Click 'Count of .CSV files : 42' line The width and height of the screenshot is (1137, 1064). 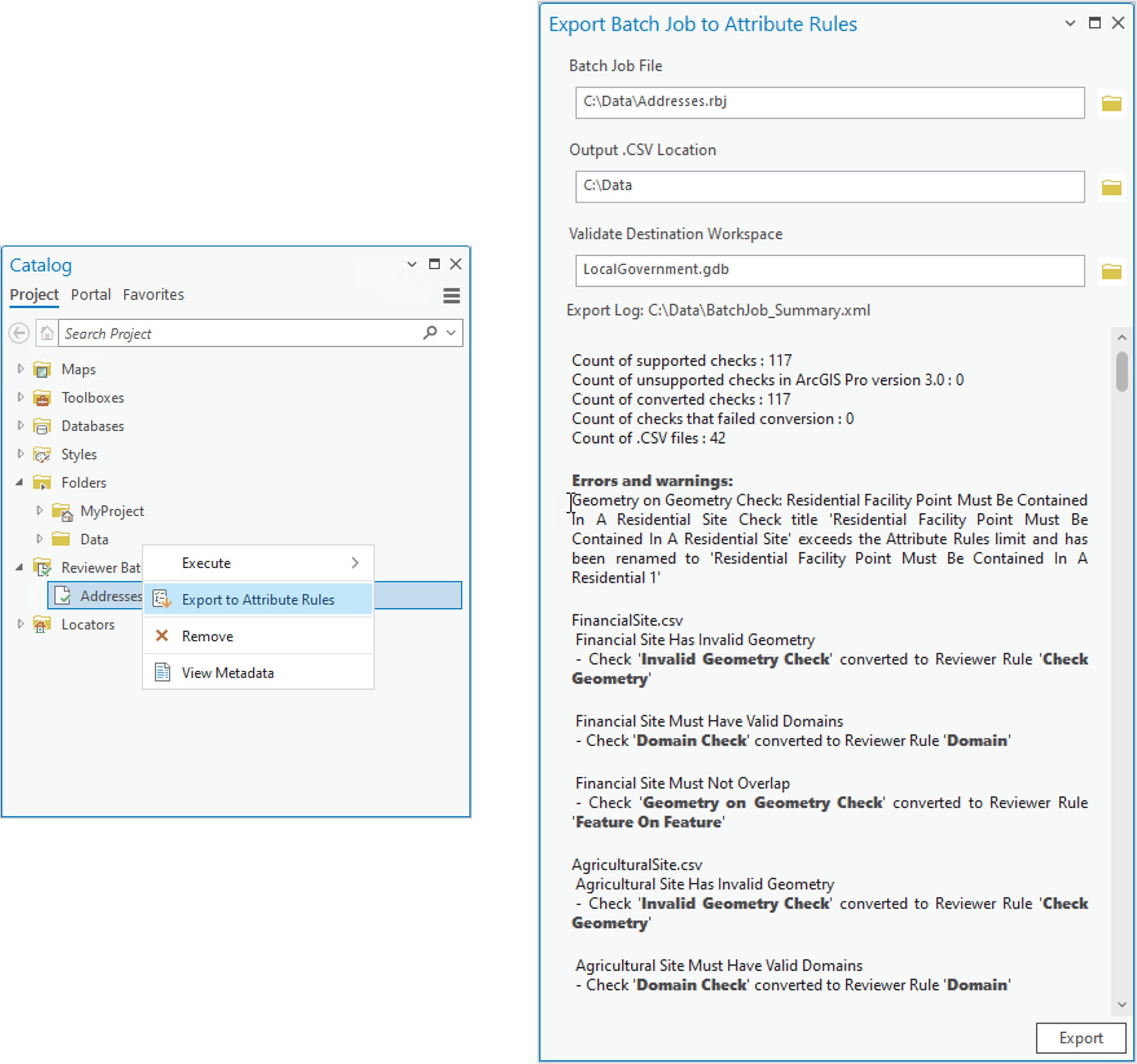[x=648, y=438]
